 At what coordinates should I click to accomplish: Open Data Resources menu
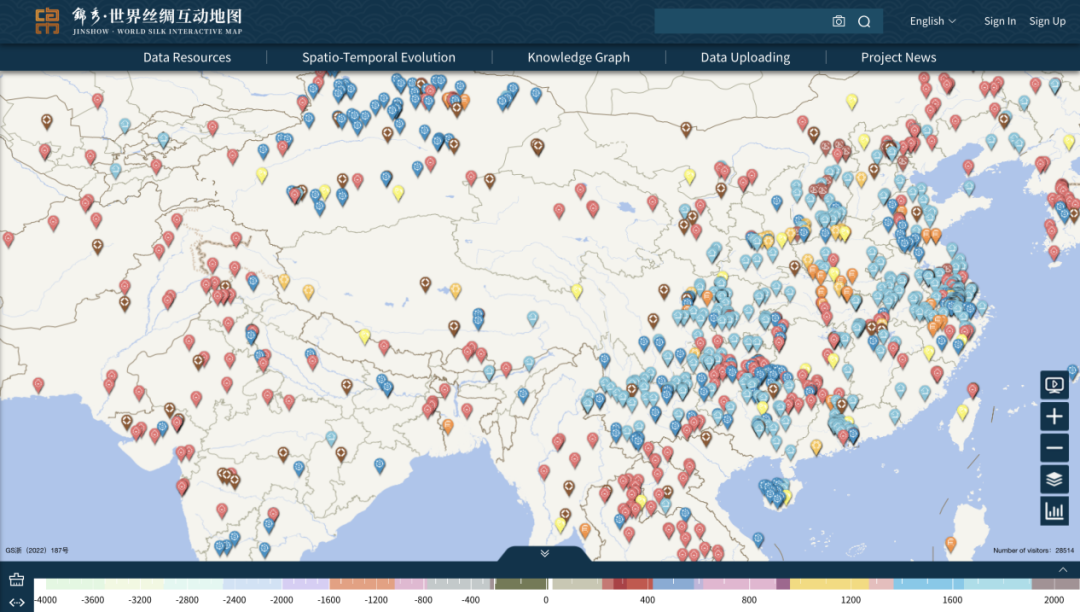(187, 58)
